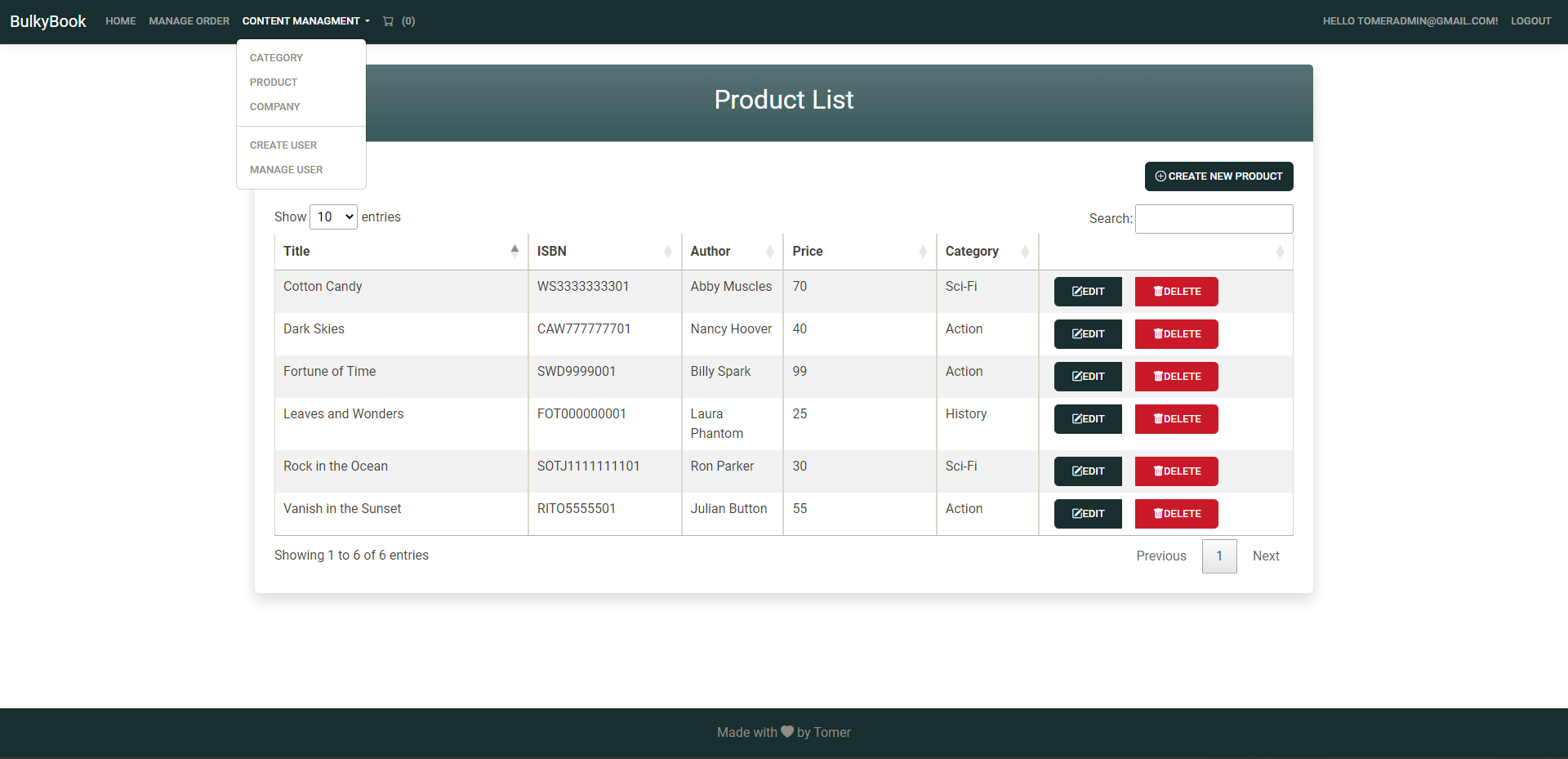Screen dimensions: 1568x759
Task: Open the Show entries dropdown
Action: click(332, 217)
